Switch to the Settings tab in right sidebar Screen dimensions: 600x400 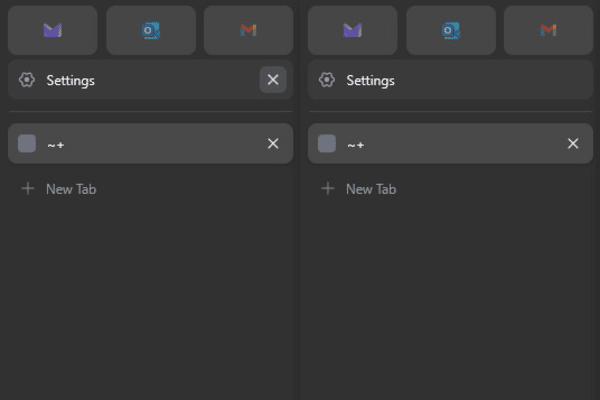point(450,80)
